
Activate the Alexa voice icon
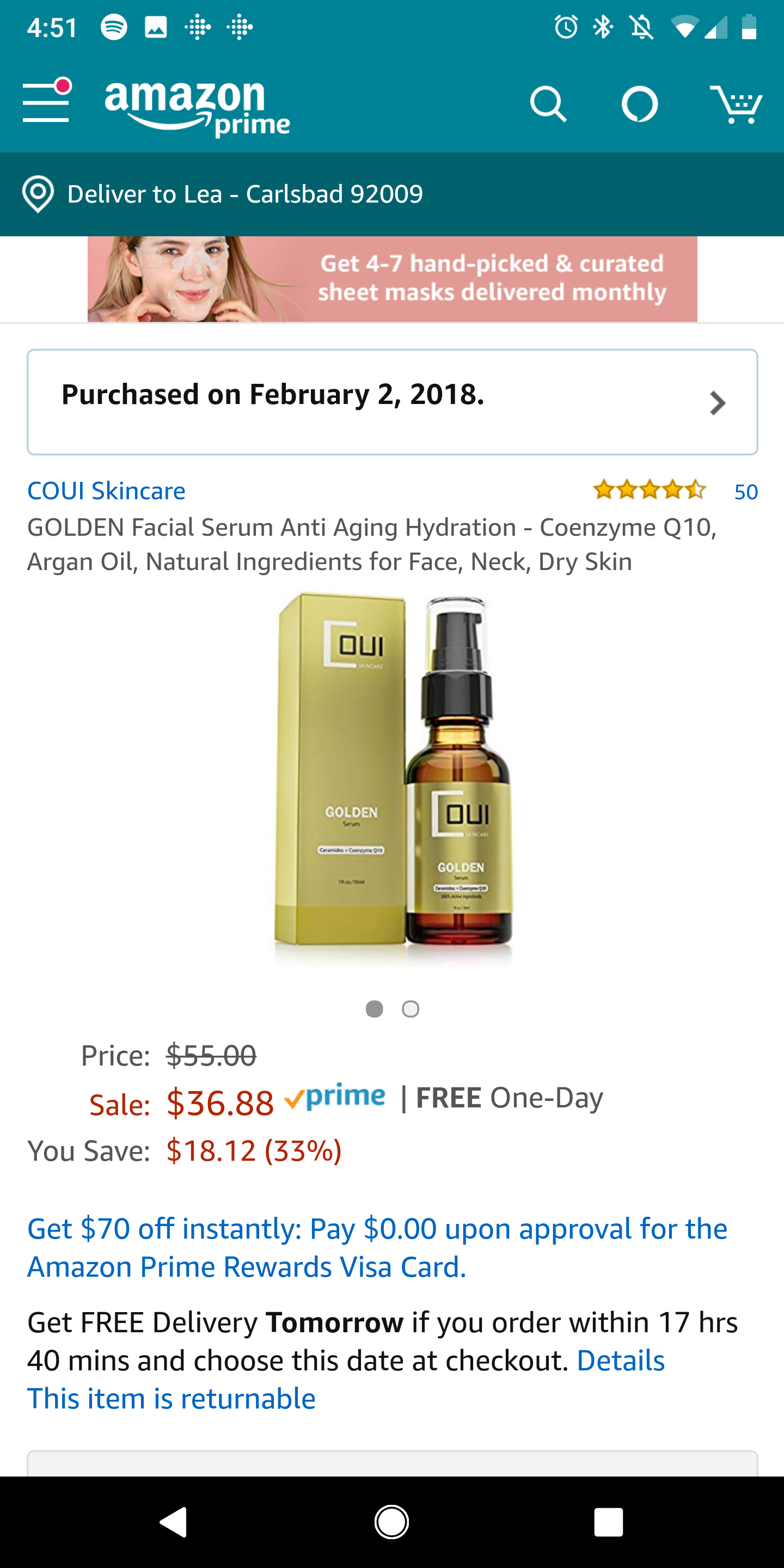point(640,104)
